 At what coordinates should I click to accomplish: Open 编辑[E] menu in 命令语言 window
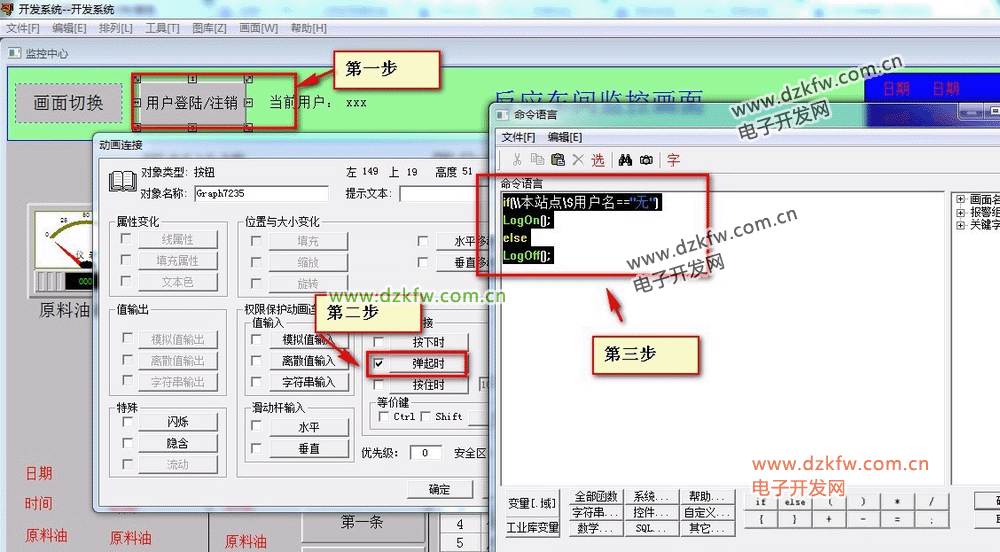click(564, 137)
